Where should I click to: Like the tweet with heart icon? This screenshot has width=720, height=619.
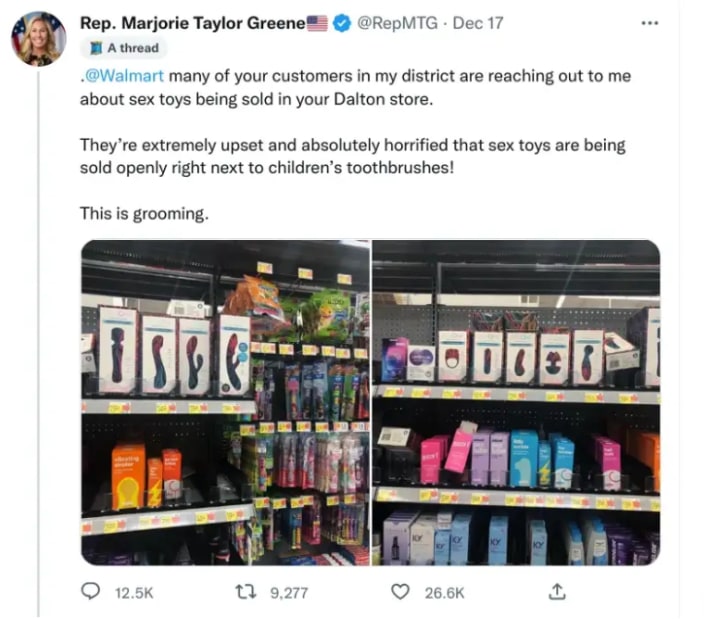pos(400,592)
